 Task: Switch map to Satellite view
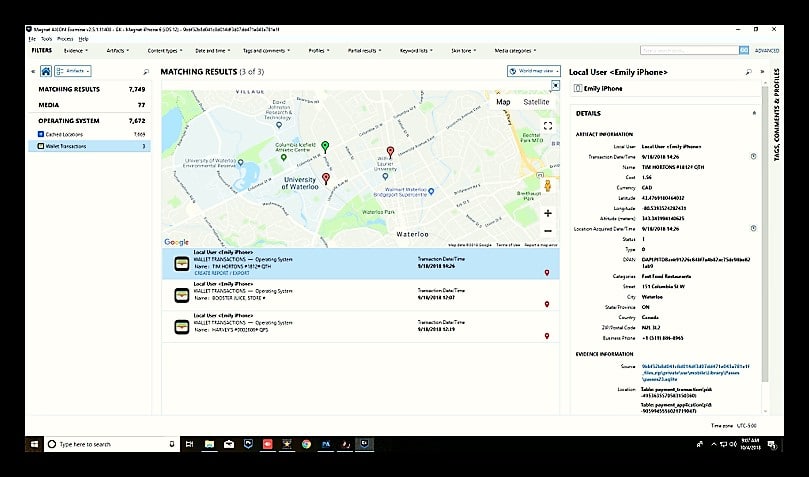(x=536, y=102)
